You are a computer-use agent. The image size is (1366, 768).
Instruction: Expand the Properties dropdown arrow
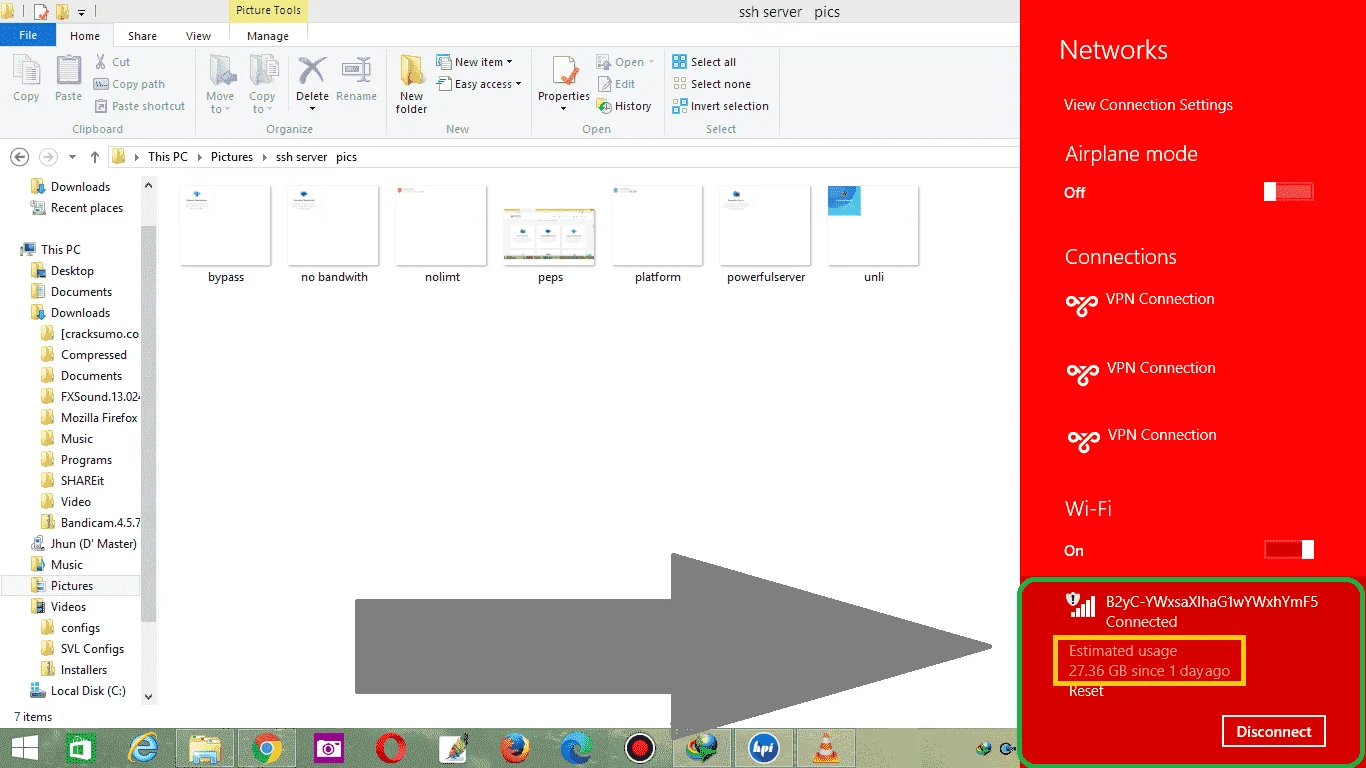(x=564, y=108)
